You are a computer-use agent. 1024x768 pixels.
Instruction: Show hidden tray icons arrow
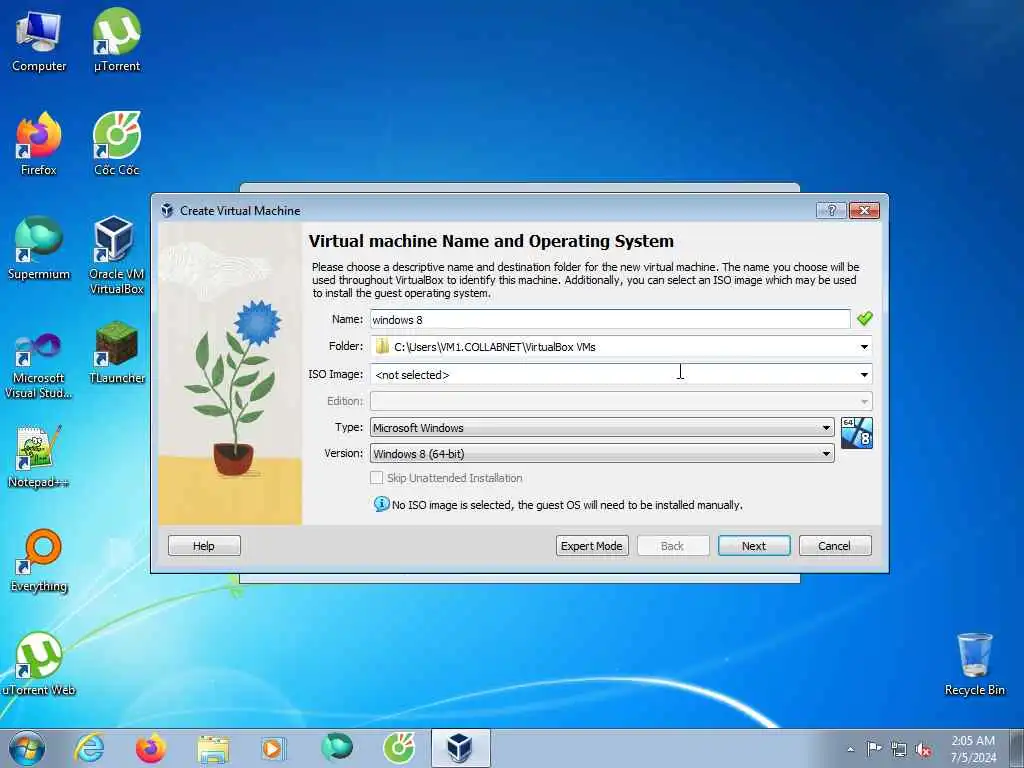pos(850,750)
